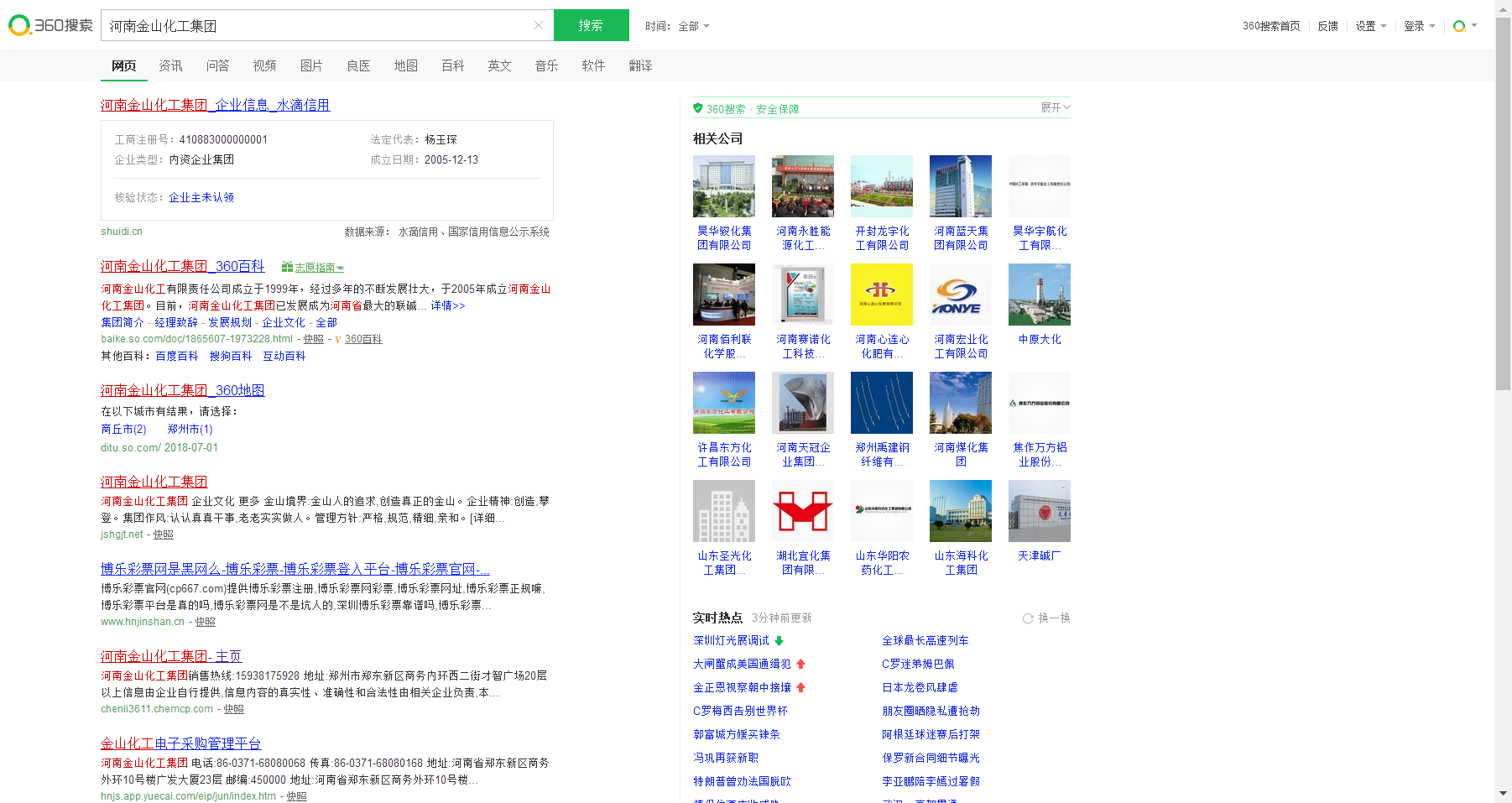The width and height of the screenshot is (1512, 803).
Task: Open 河南金山化工集团_企业信息_水滴信用 result
Action: (x=215, y=105)
